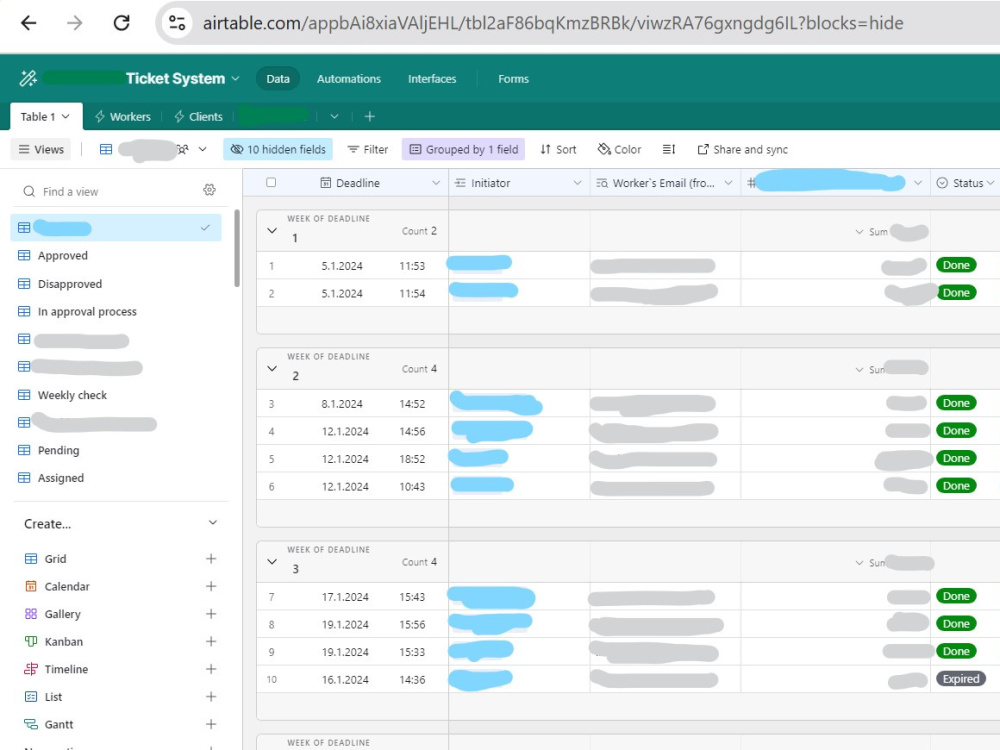1000x750 pixels.
Task: Select the Pending view
Action: coord(116,450)
